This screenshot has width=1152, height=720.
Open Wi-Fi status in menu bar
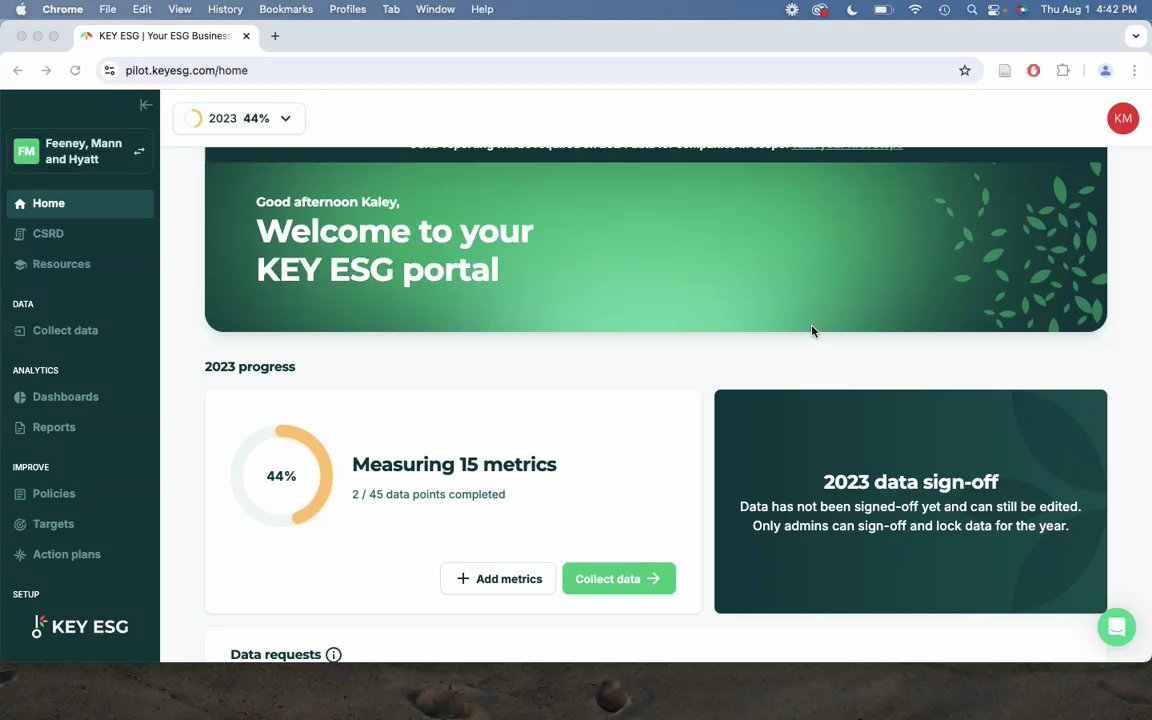[915, 10]
